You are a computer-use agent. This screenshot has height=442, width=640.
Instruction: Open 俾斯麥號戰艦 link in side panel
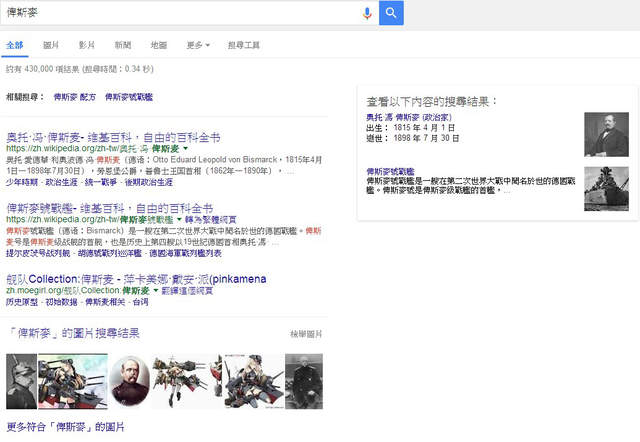(x=390, y=171)
